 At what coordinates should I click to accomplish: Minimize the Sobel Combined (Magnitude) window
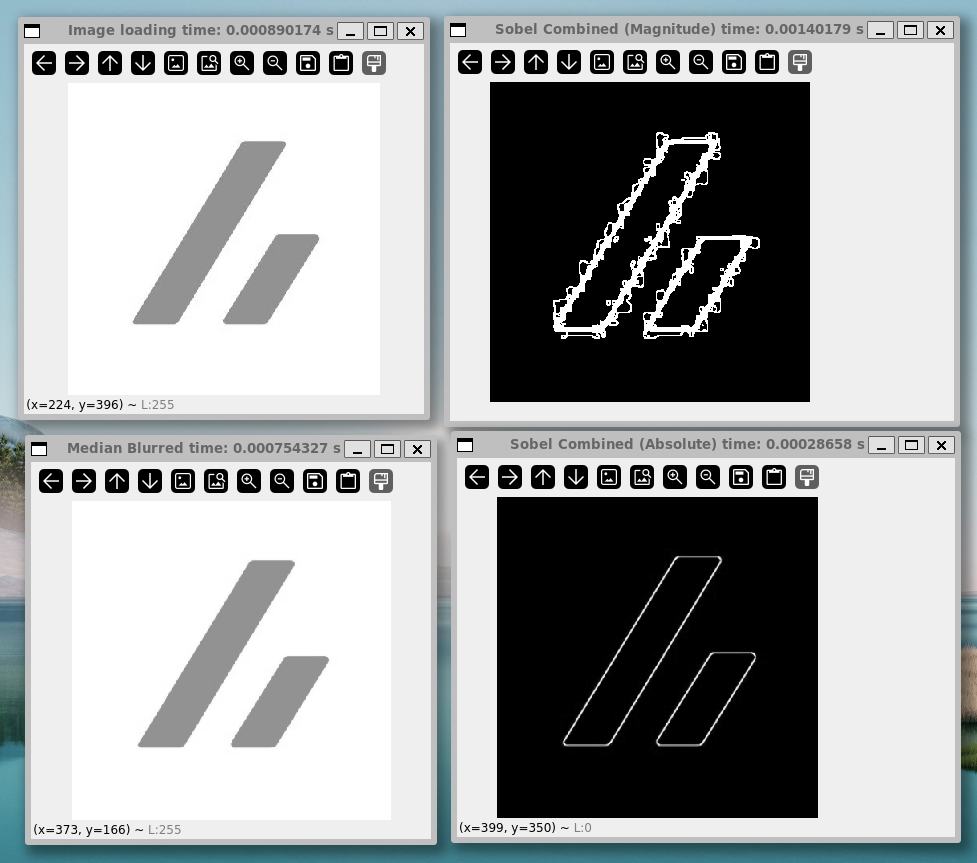point(880,30)
